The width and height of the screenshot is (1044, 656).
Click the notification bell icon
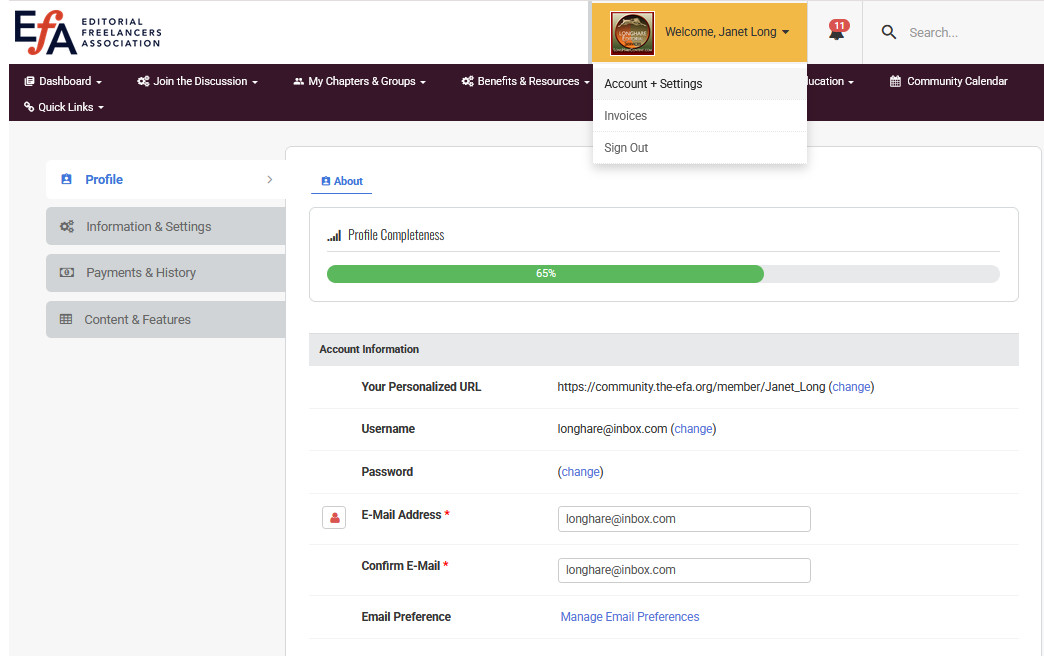836,32
